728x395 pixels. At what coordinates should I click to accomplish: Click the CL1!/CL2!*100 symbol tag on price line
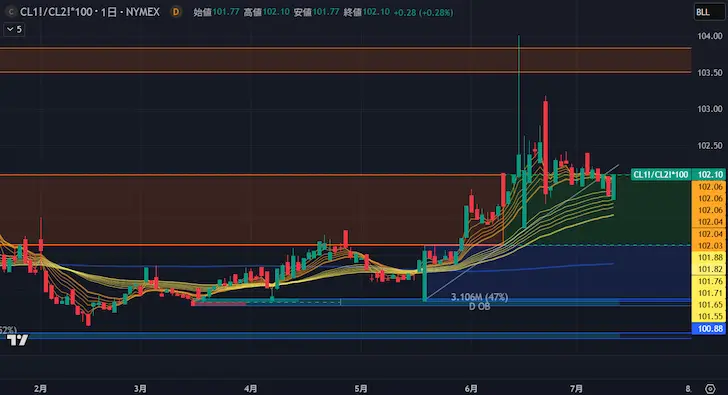pos(661,175)
